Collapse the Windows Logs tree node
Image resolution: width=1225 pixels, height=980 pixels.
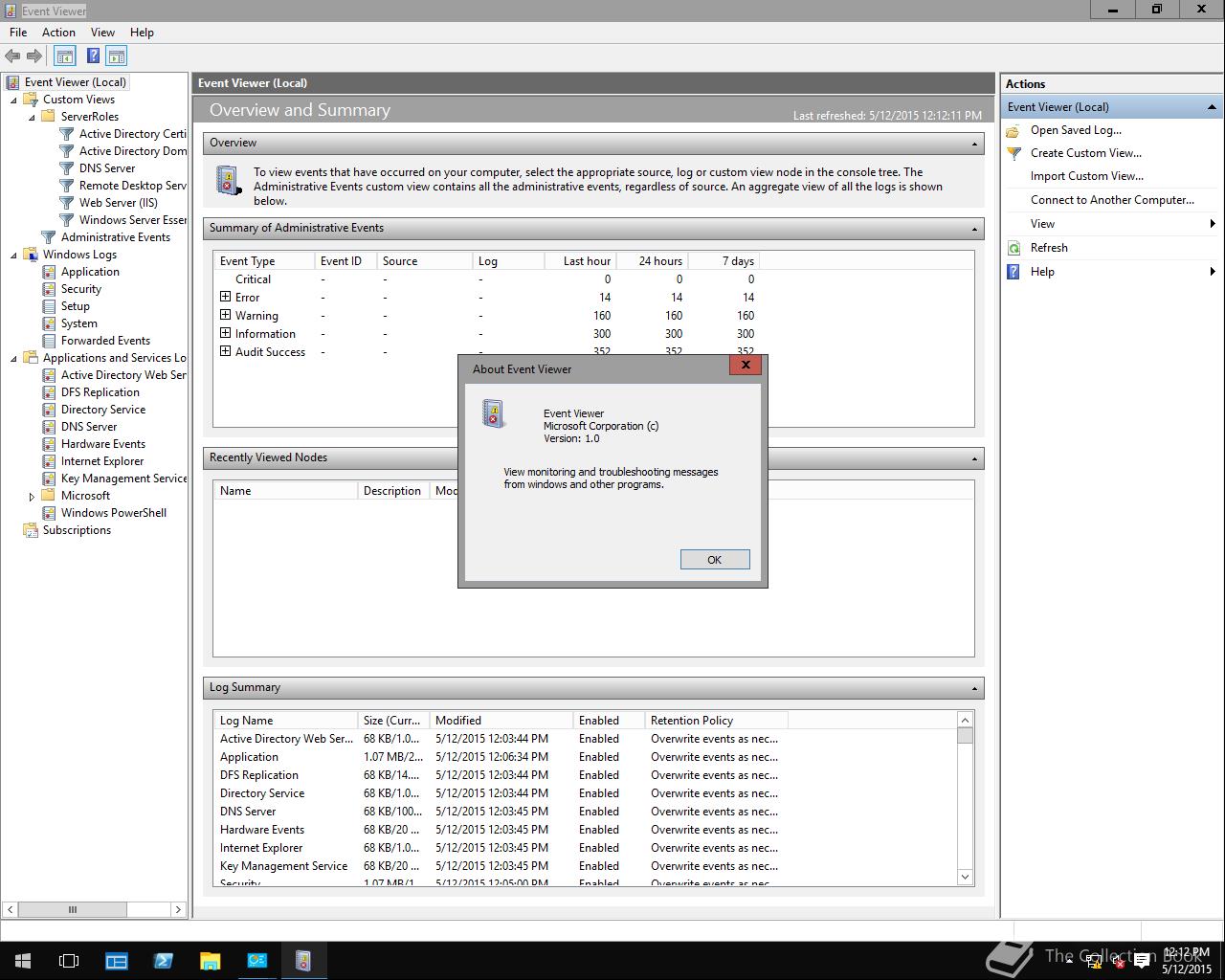[x=13, y=256]
